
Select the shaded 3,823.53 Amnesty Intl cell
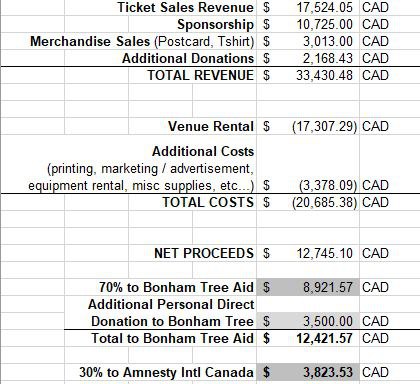click(308, 372)
